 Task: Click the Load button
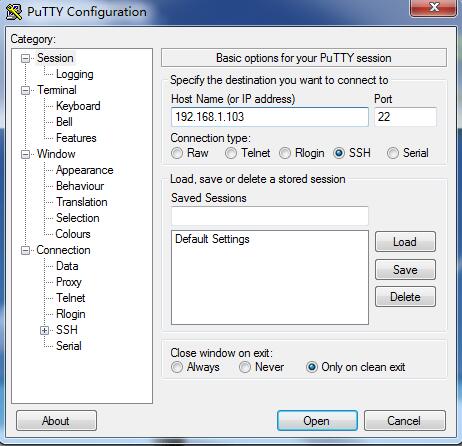click(x=405, y=242)
